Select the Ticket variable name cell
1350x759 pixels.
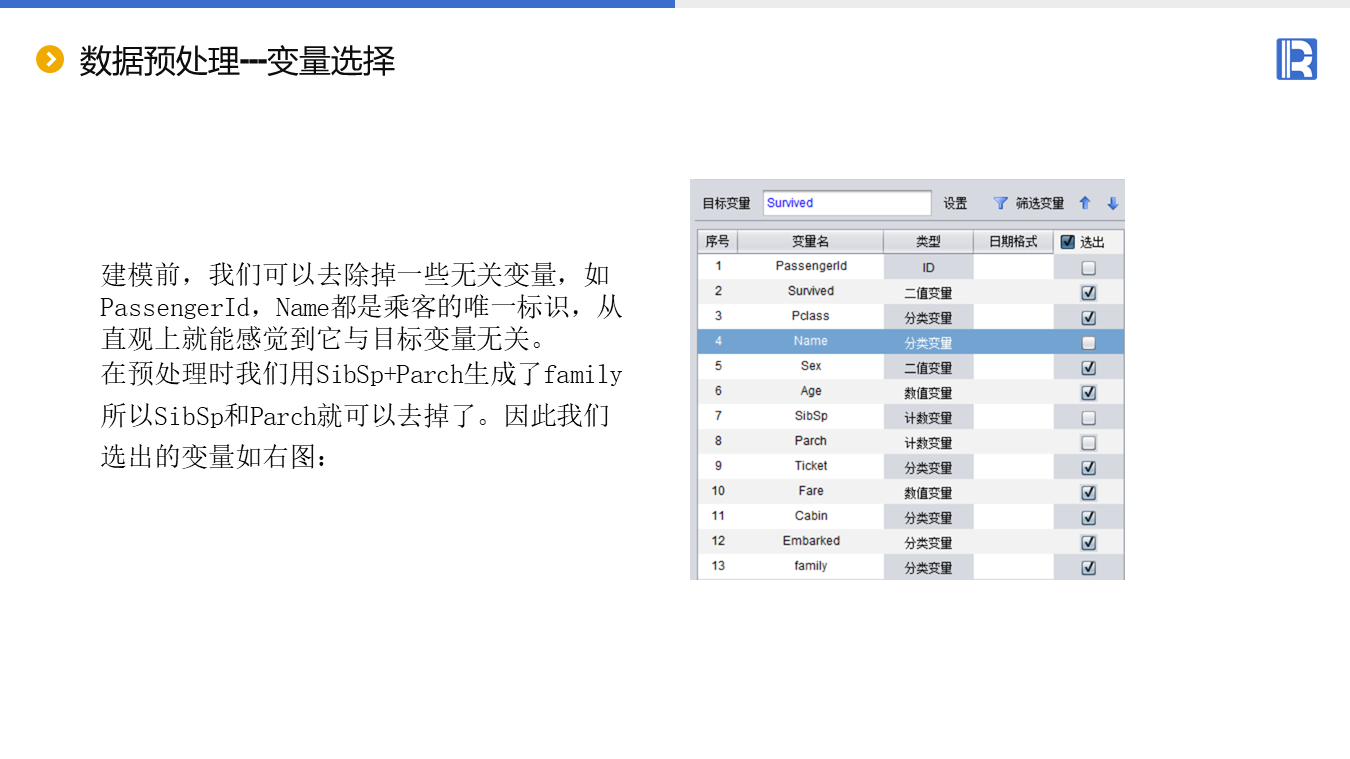(x=811, y=467)
